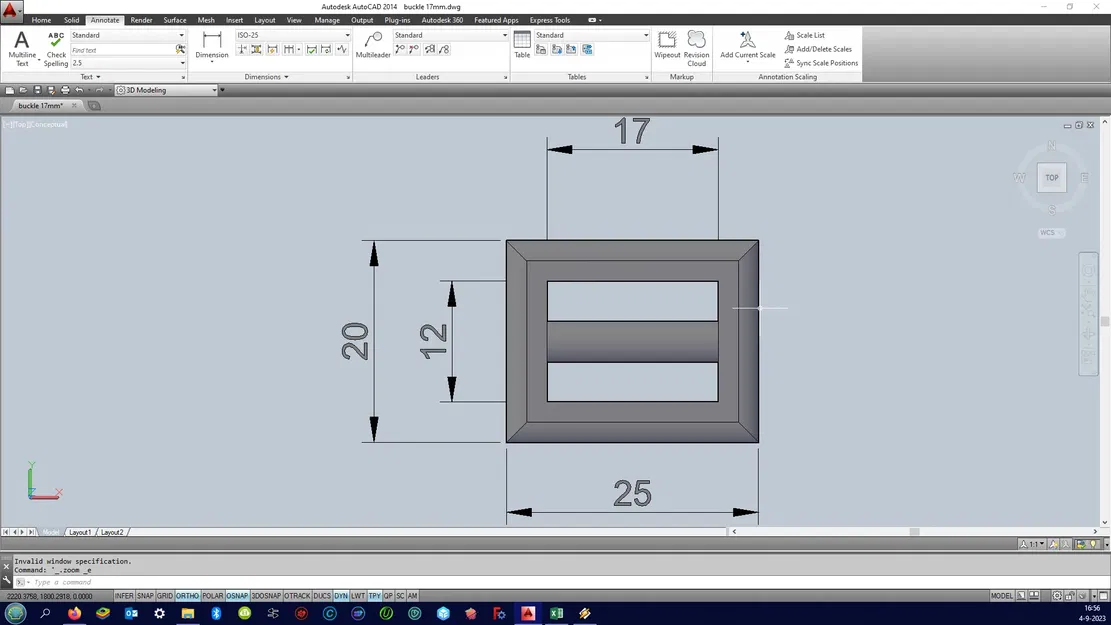Click Add/Delete Scales button
This screenshot has height=625, width=1111.
tap(818, 49)
